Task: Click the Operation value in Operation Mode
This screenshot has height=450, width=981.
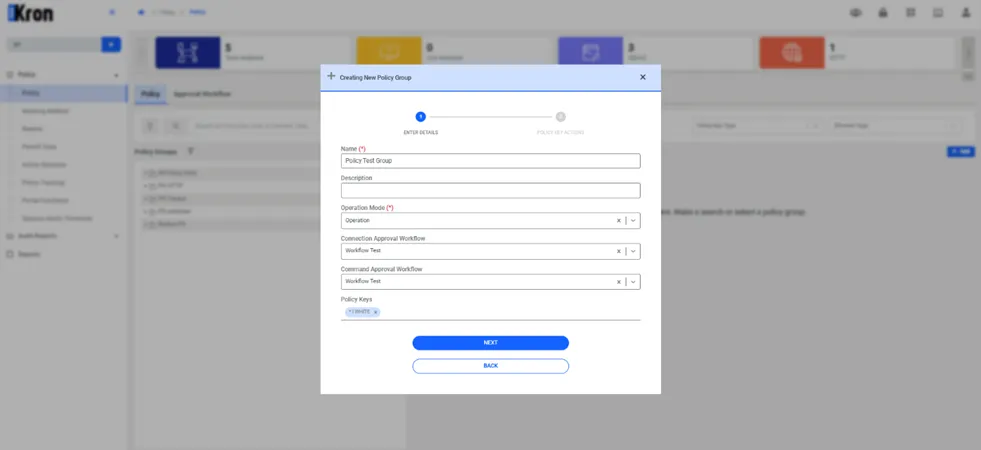Action: 357,221
